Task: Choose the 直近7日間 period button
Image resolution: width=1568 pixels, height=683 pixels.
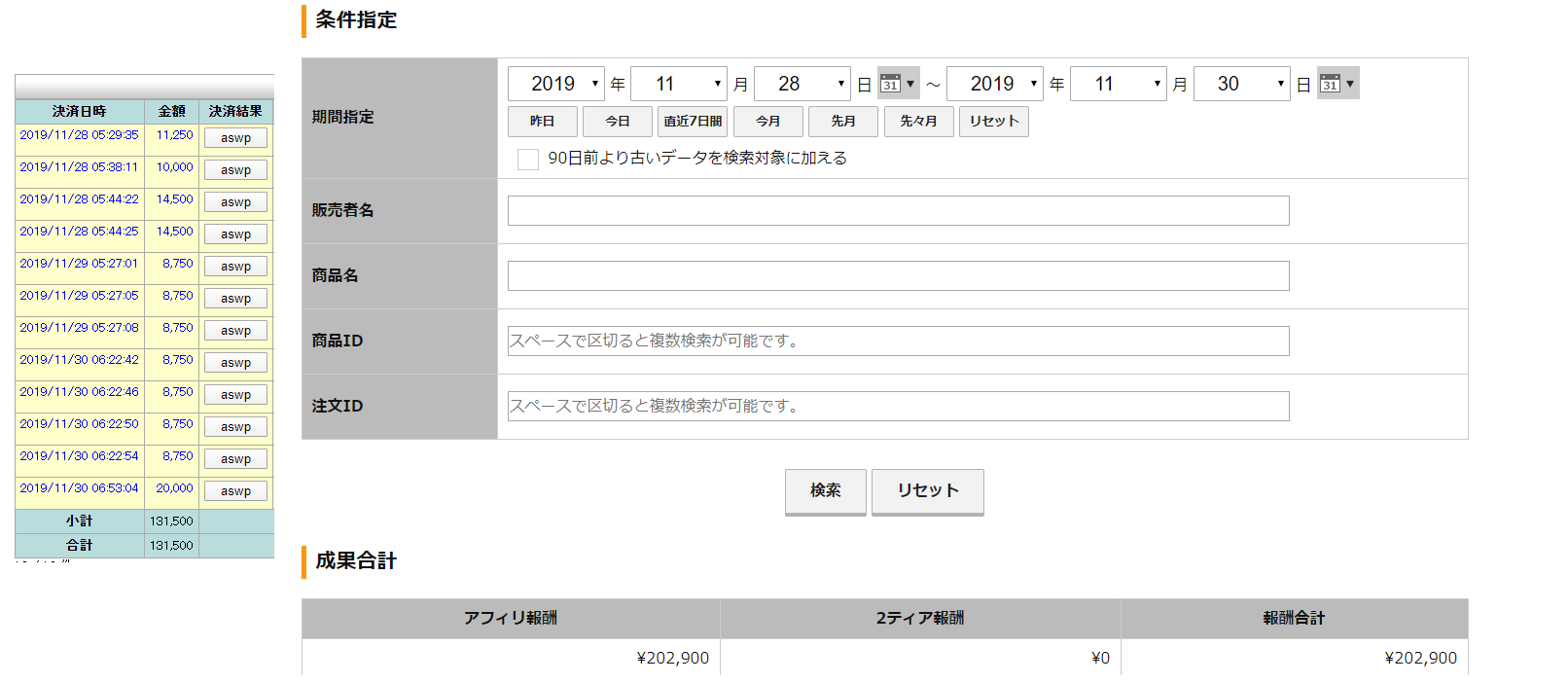Action: (x=693, y=122)
